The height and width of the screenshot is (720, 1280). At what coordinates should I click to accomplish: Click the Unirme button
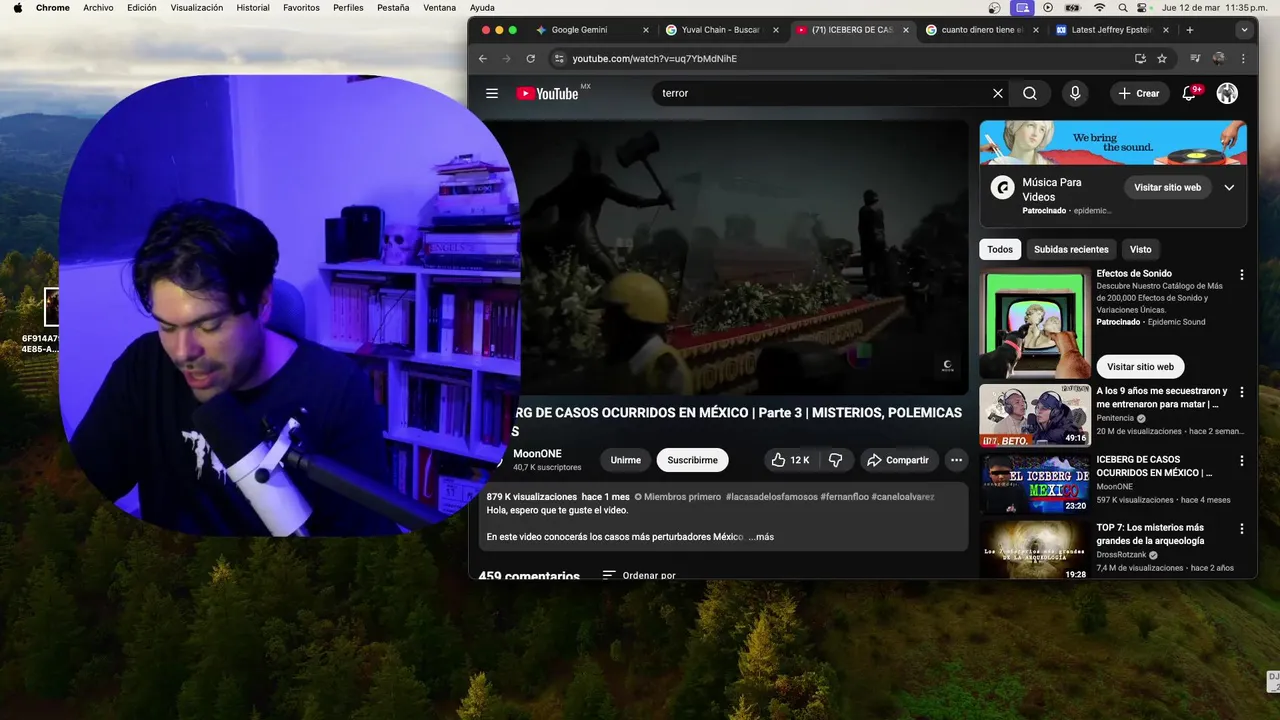coord(626,460)
